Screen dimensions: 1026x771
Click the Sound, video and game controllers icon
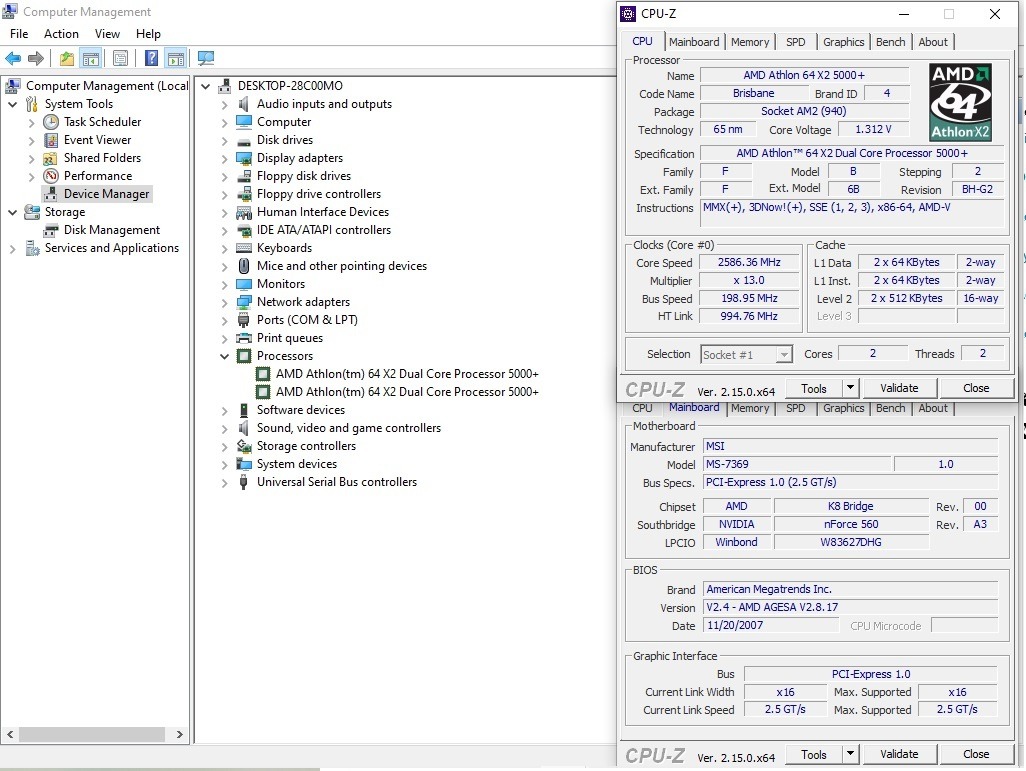[x=243, y=428]
